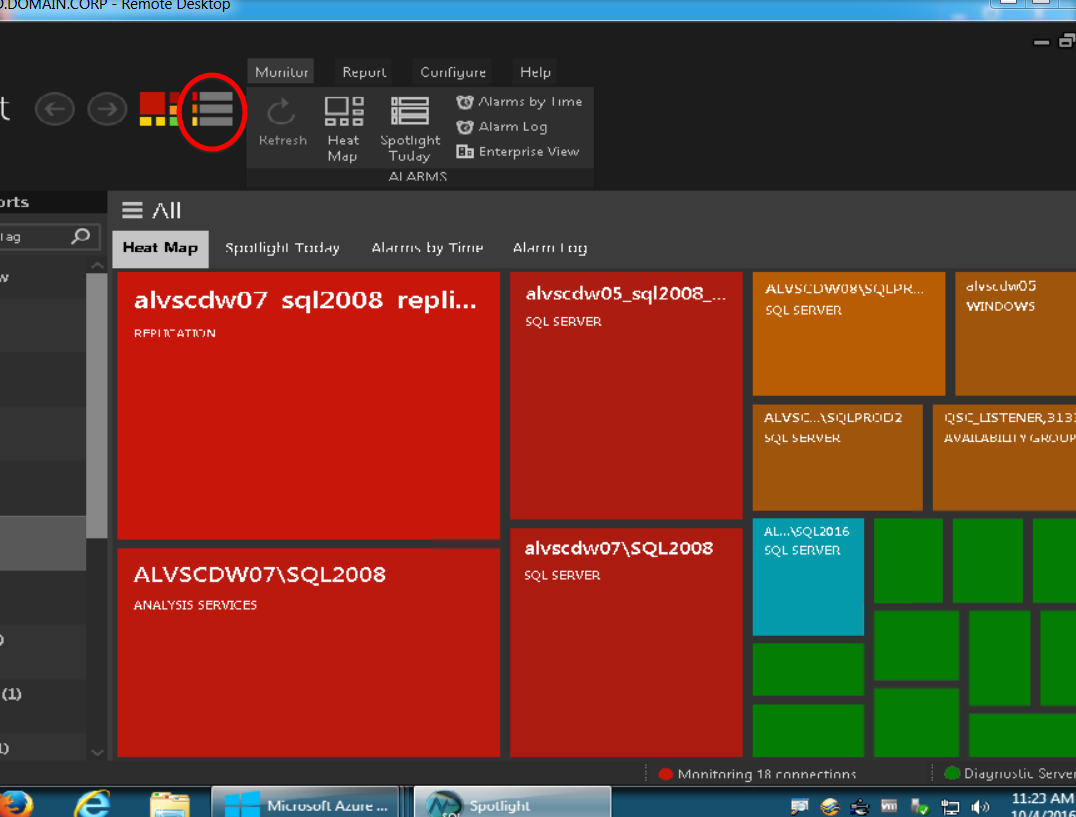Click the forward navigation arrow
This screenshot has height=817, width=1076.
tap(107, 109)
